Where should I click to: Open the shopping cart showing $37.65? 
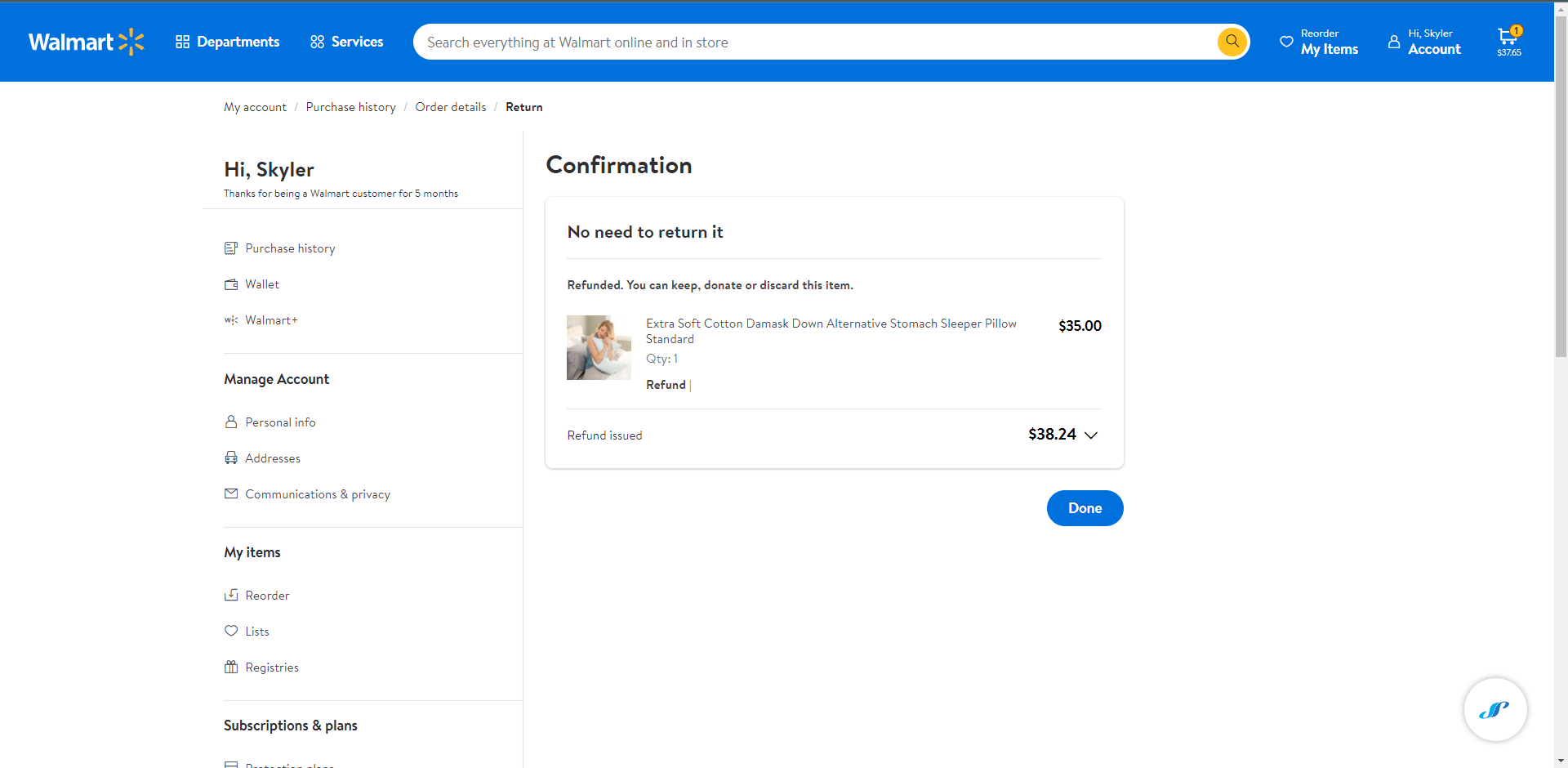pos(1509,42)
